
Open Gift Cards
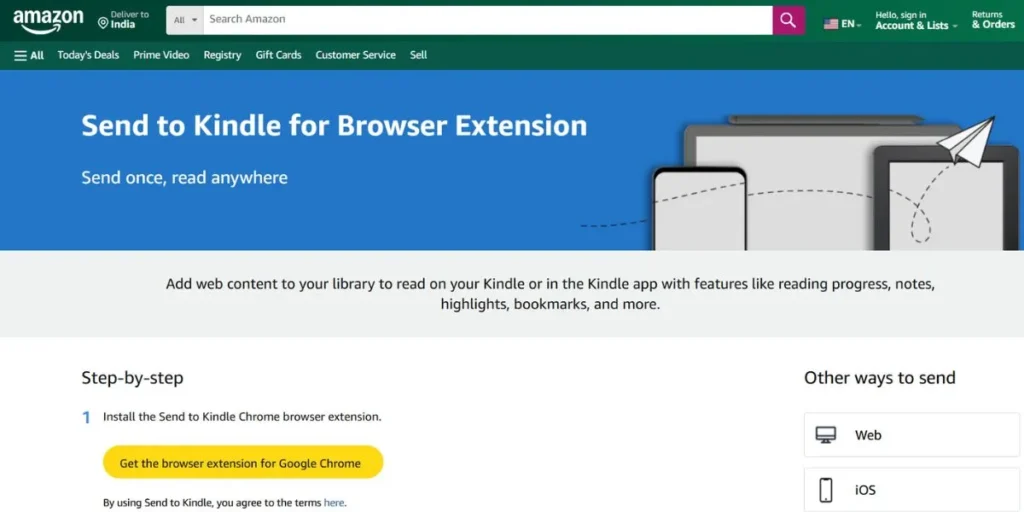point(278,55)
